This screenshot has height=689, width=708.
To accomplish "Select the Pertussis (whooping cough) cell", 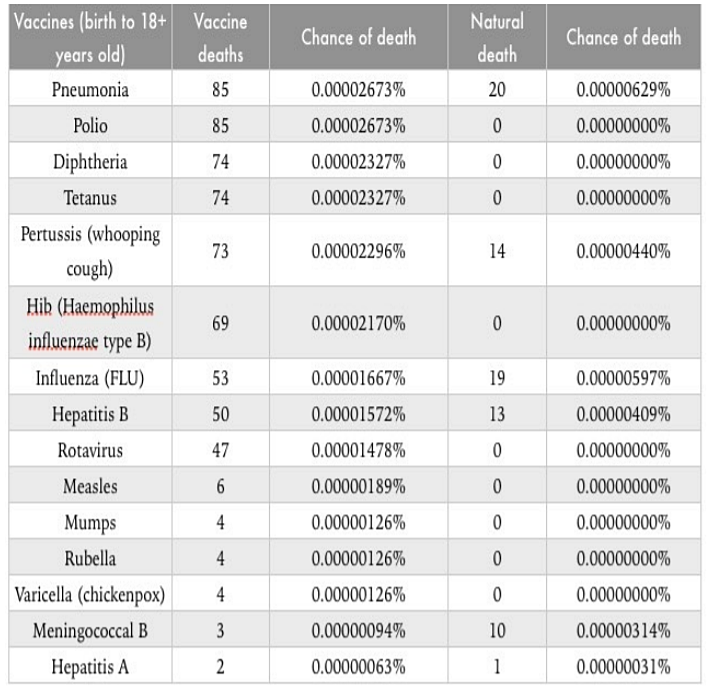I will pos(90,251).
